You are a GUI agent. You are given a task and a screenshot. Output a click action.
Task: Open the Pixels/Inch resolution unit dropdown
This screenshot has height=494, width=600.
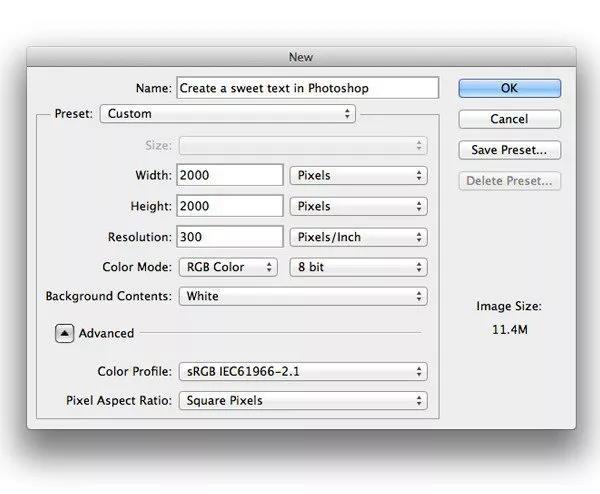point(358,237)
